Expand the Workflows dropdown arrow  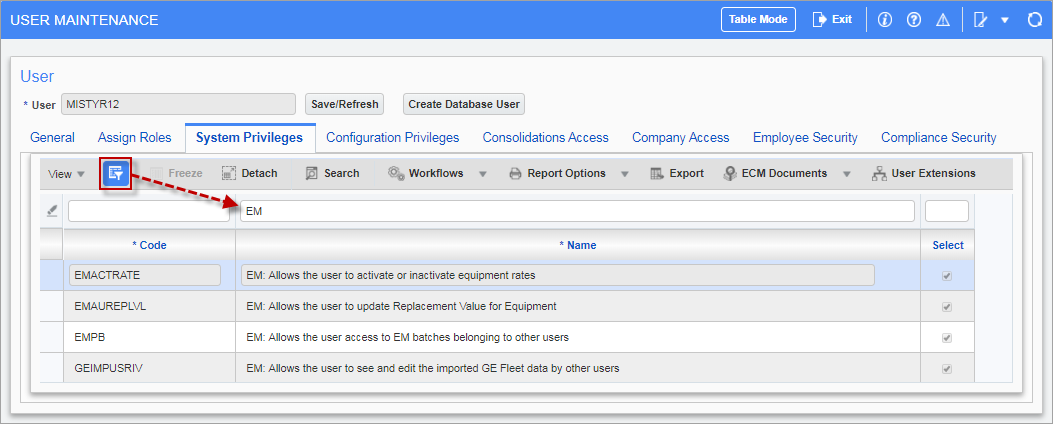[482, 174]
